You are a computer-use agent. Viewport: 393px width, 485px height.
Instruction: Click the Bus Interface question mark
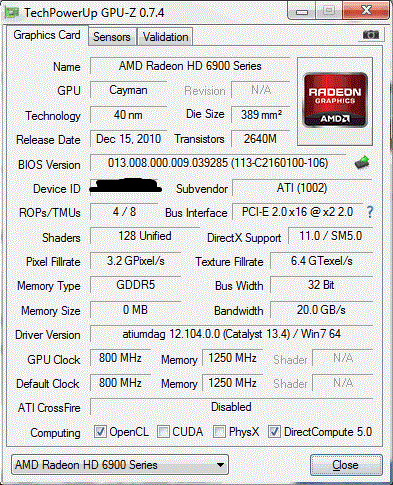370,212
